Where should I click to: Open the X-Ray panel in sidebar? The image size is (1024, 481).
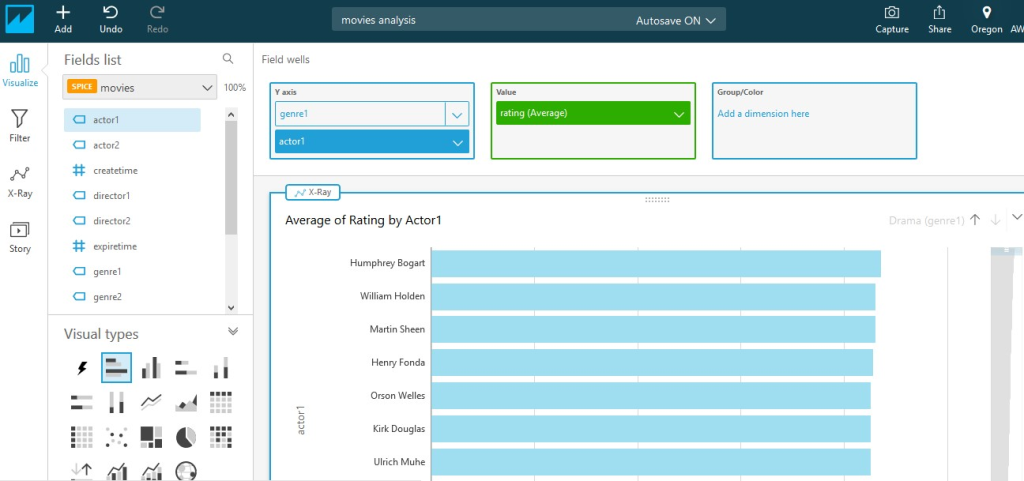[20, 181]
